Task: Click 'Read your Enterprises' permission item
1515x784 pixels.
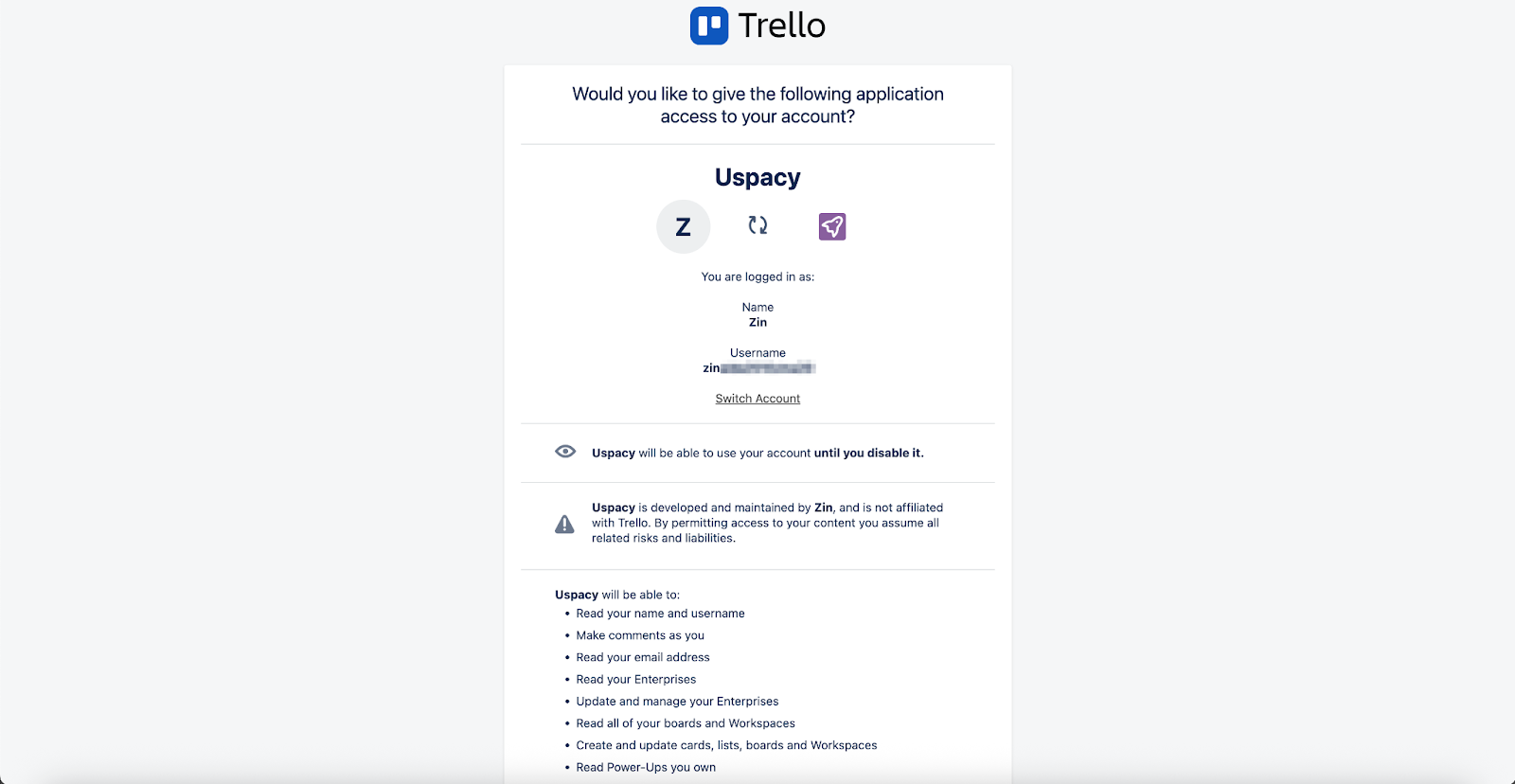Action: (635, 679)
